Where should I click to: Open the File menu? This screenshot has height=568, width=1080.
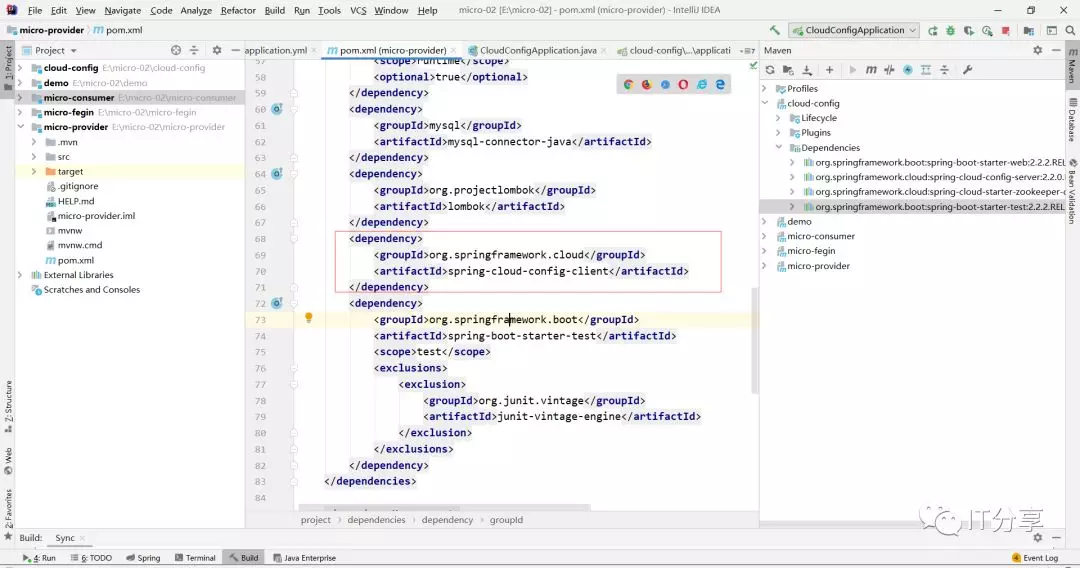34,10
